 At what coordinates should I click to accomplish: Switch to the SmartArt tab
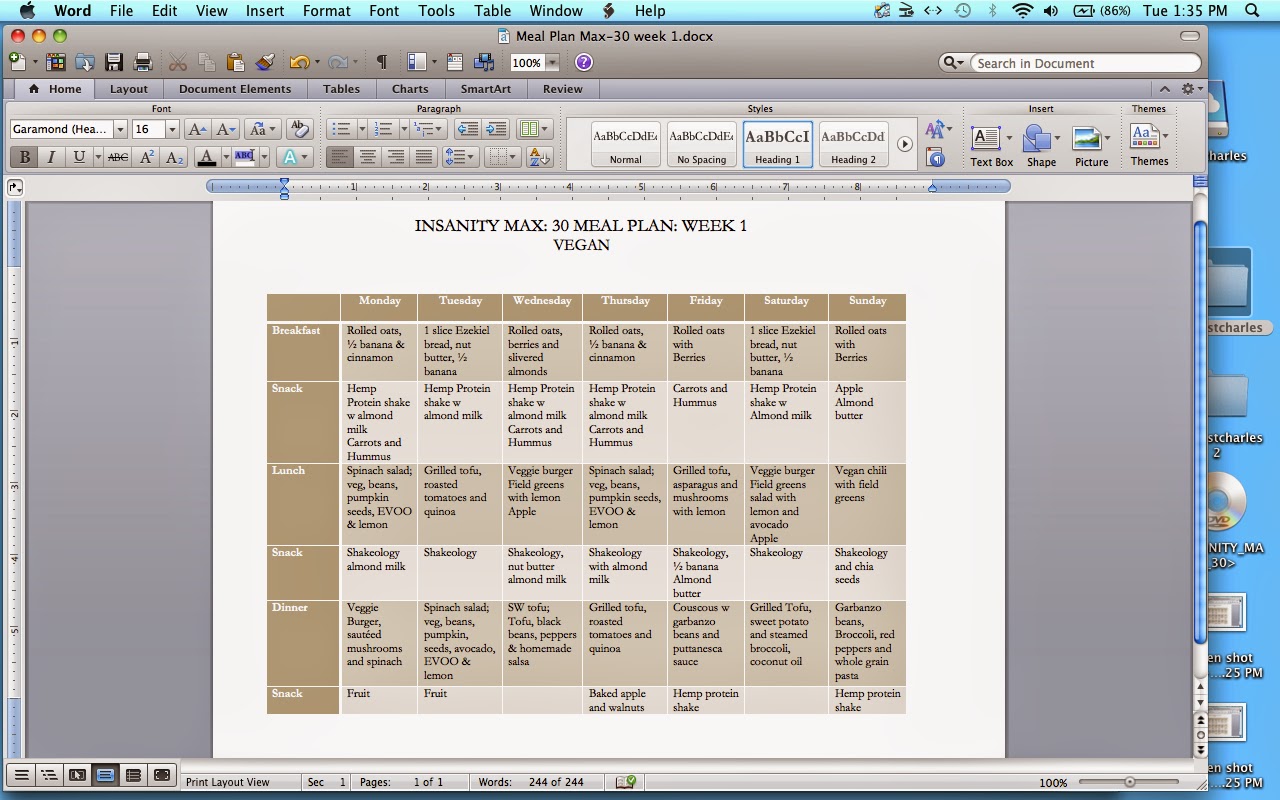tap(486, 89)
